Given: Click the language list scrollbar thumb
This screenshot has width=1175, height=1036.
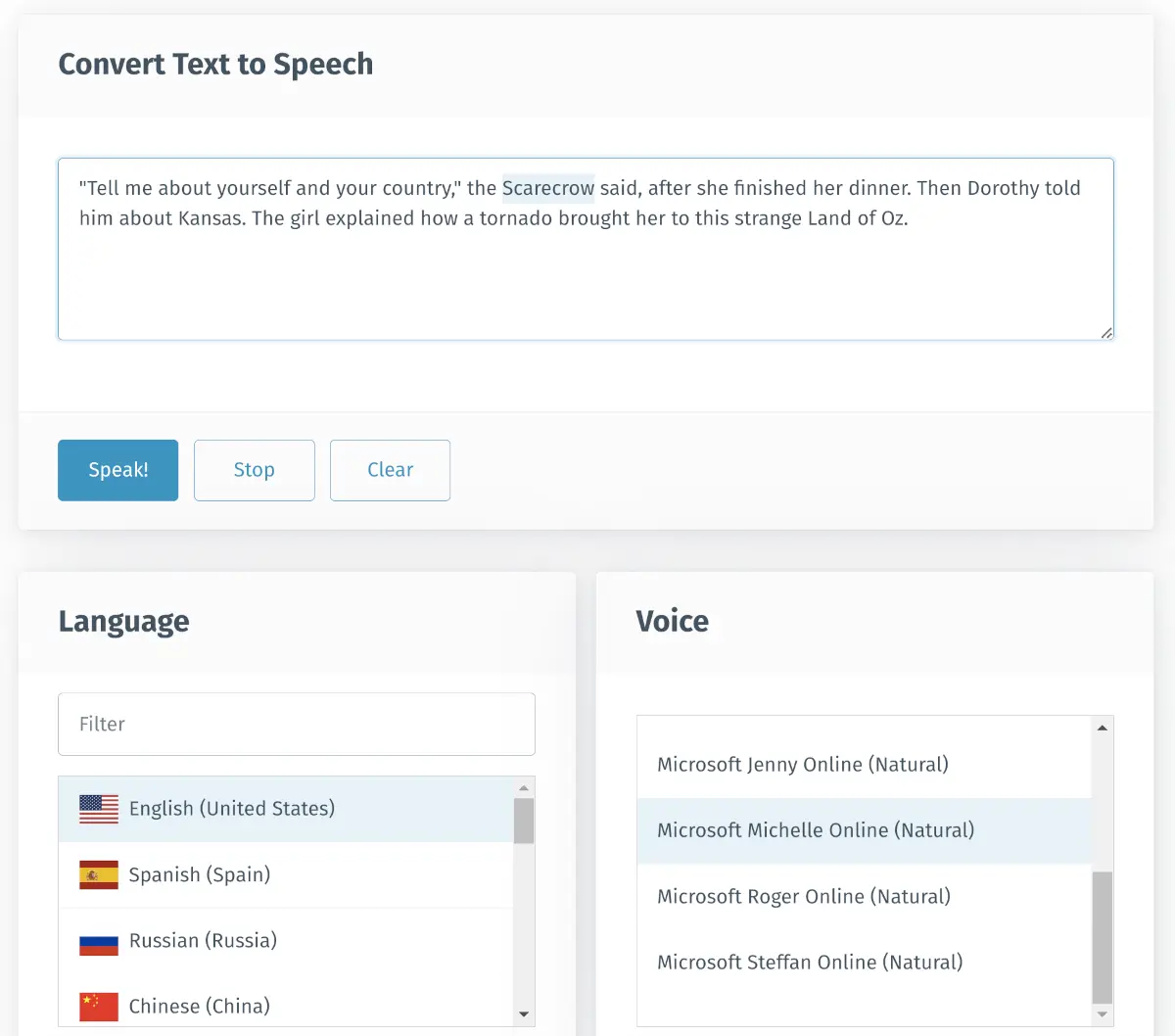Looking at the screenshot, I should (x=524, y=821).
